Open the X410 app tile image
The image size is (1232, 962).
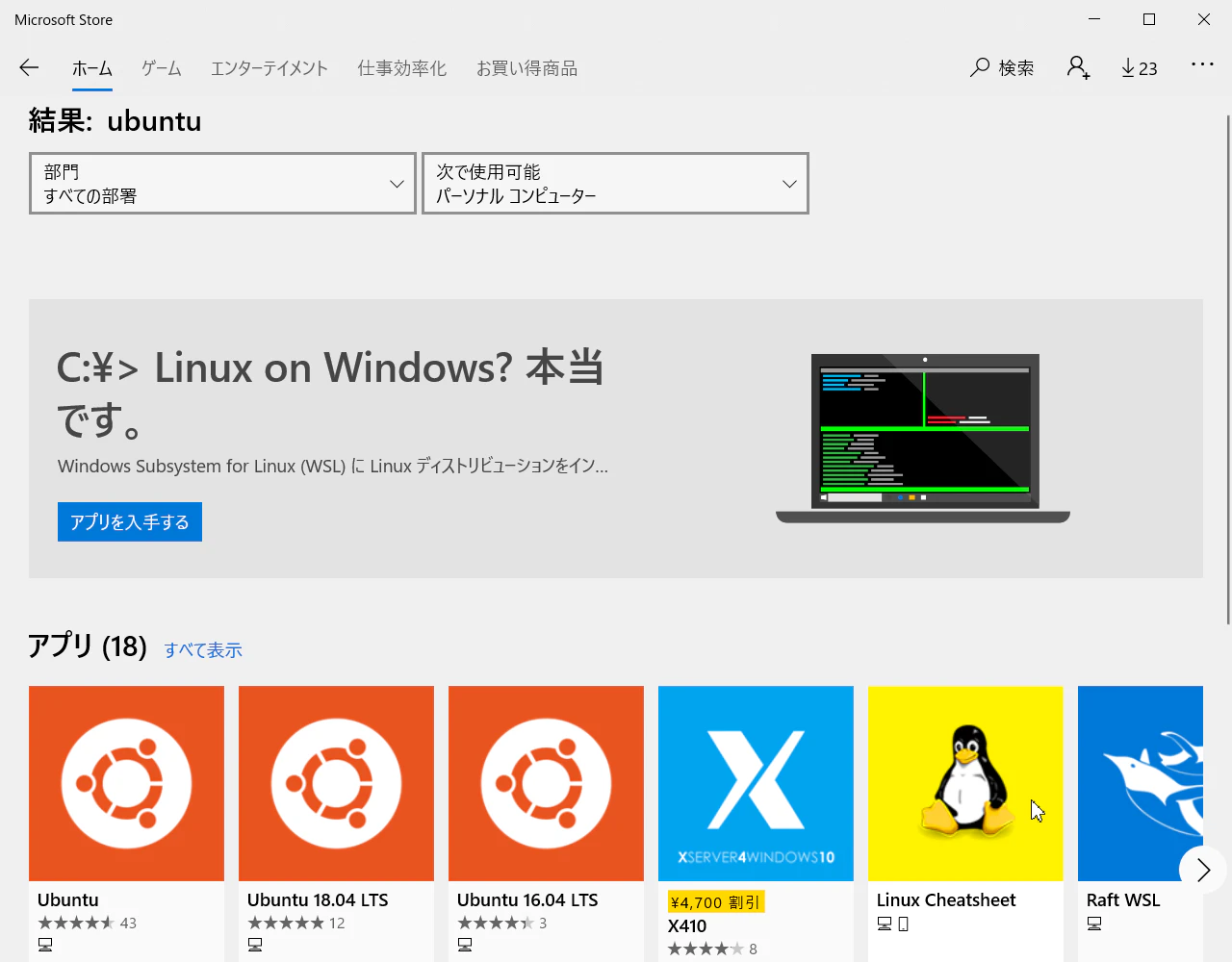[756, 783]
